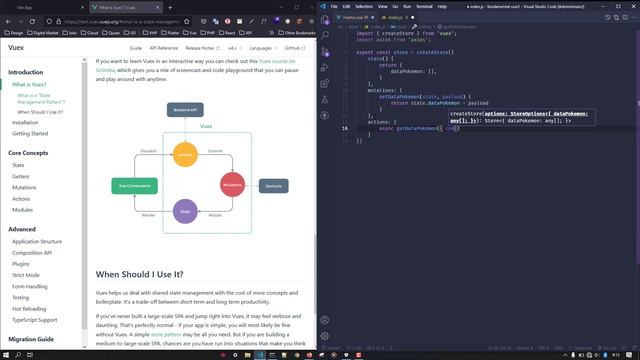This screenshot has height=360, width=640.
Task: Open the Firefox hamburger menu
Action: click(x=311, y=21)
